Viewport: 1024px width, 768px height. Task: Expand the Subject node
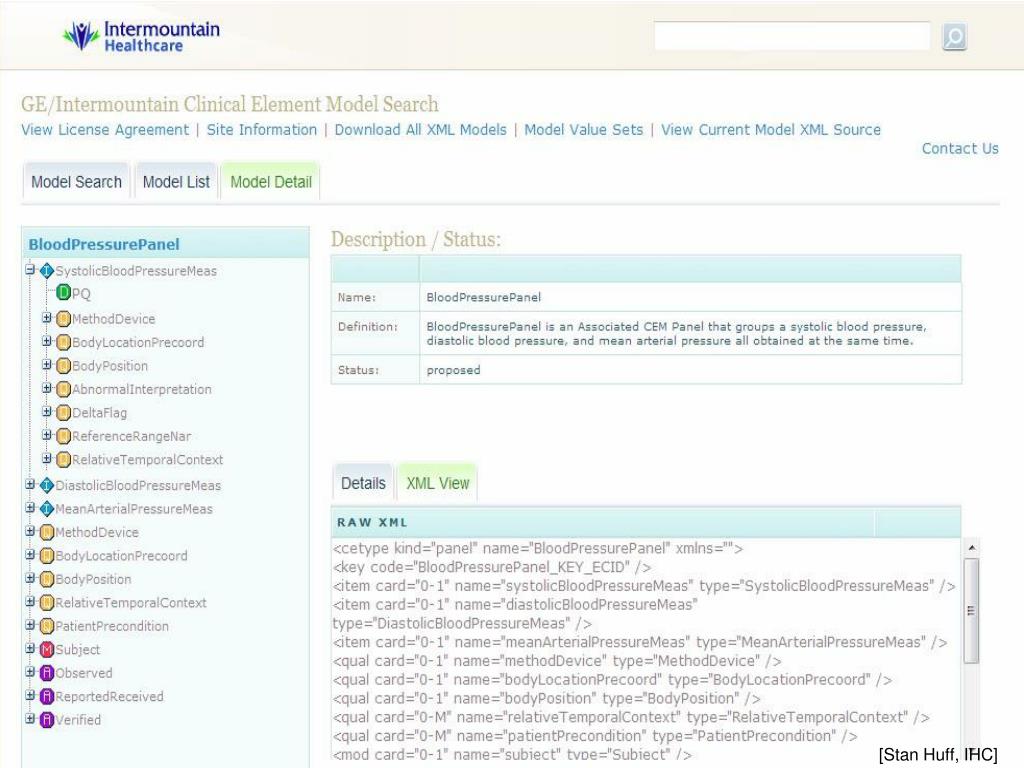point(30,648)
